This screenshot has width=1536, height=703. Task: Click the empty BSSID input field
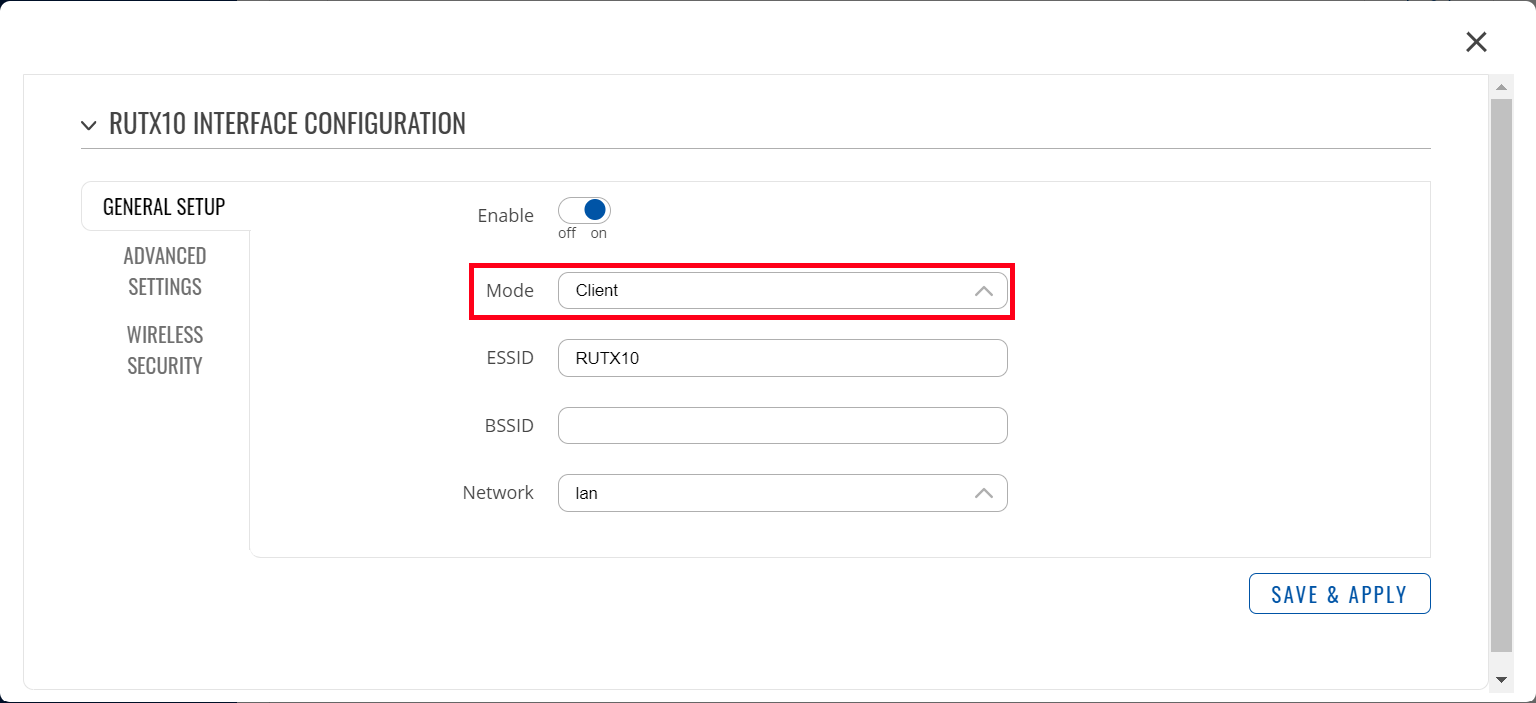pyautogui.click(x=782, y=425)
